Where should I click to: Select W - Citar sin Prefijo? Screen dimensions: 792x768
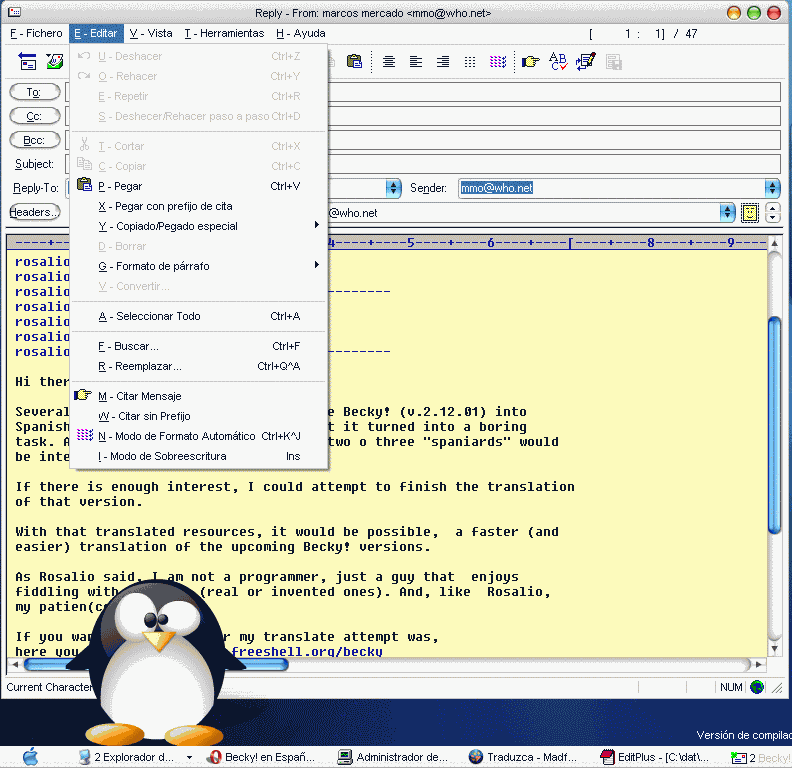pyautogui.click(x=199, y=416)
